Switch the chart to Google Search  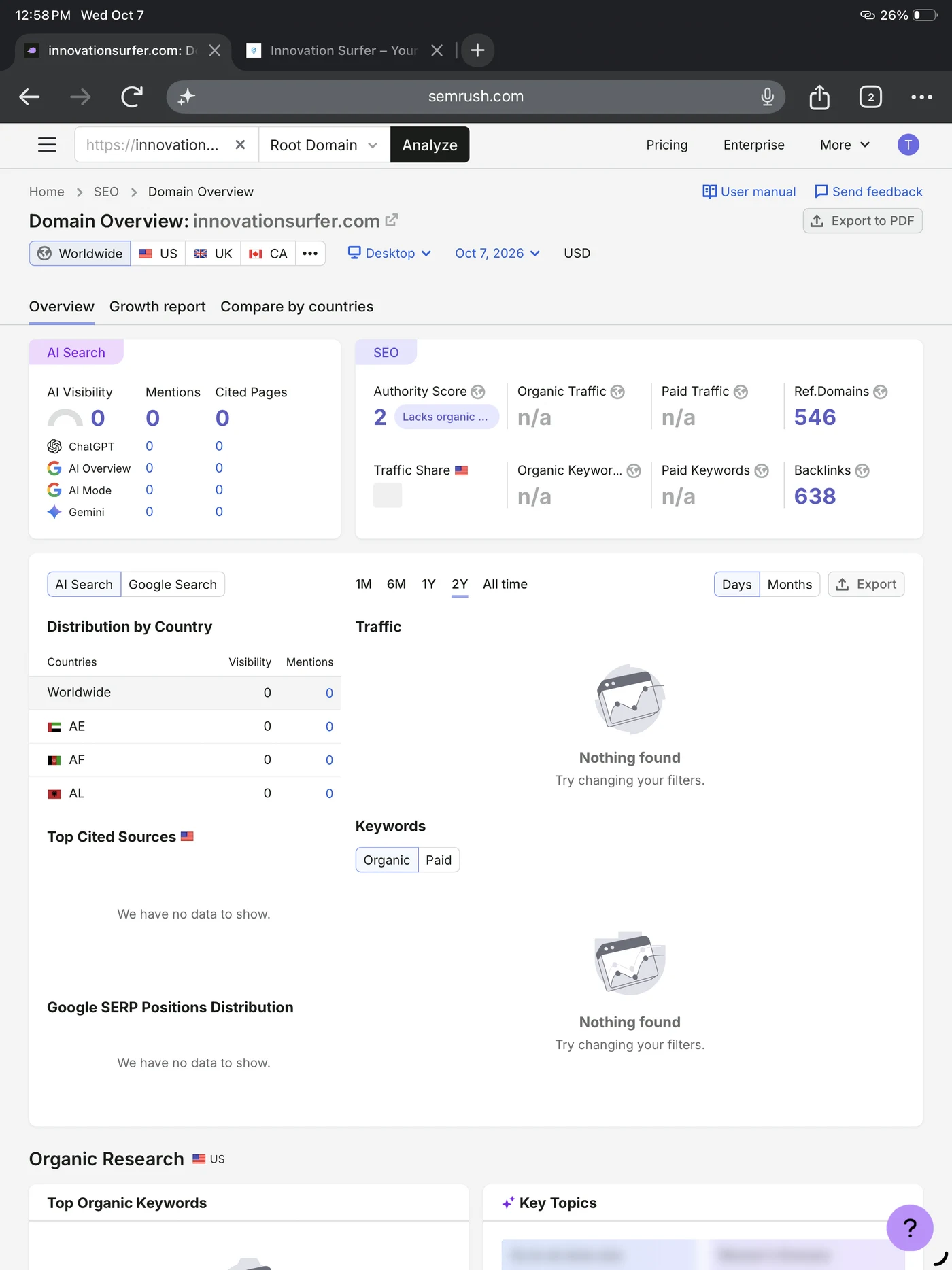[x=173, y=585]
